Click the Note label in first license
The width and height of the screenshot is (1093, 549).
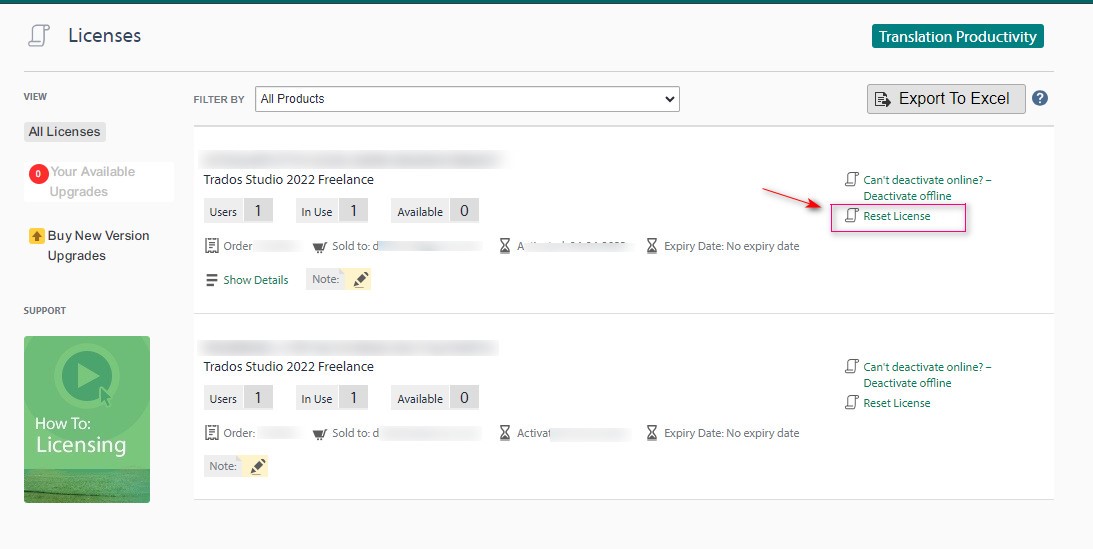click(326, 279)
